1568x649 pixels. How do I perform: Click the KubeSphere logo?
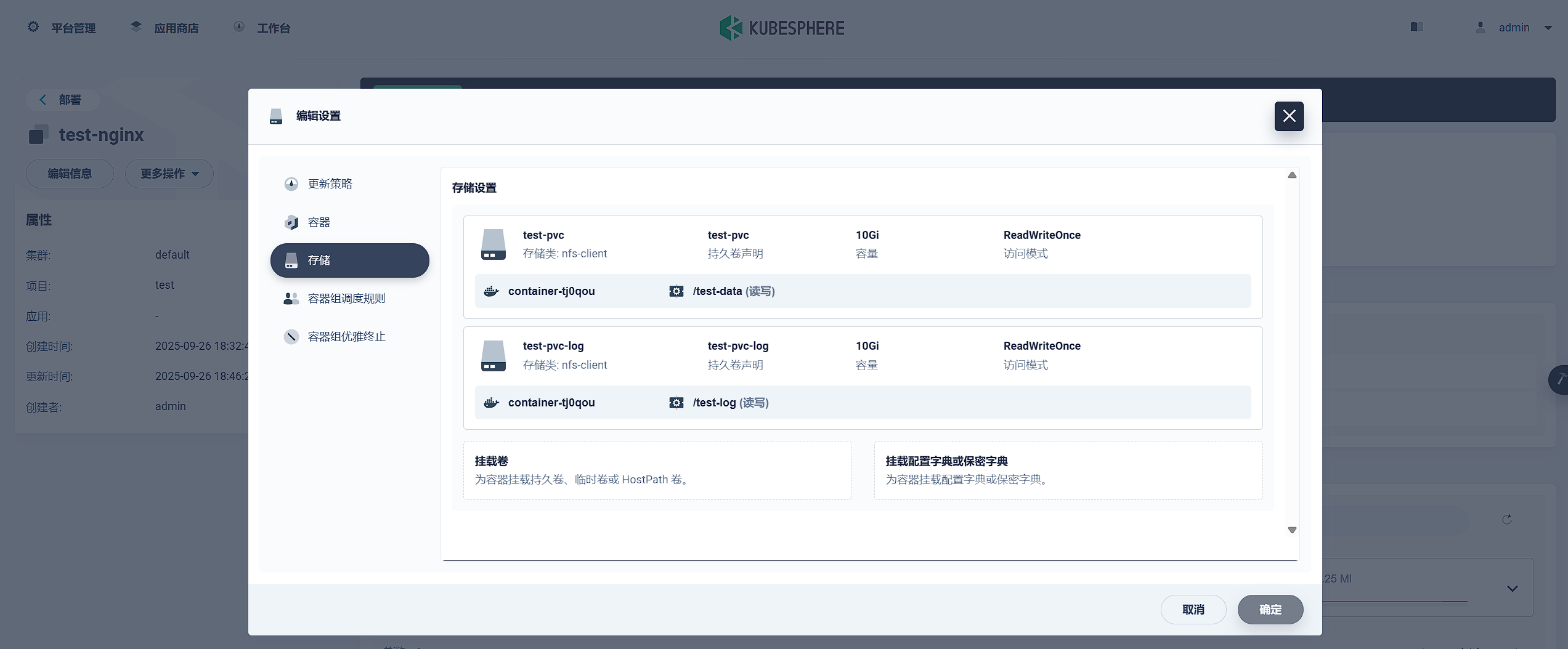pyautogui.click(x=782, y=28)
